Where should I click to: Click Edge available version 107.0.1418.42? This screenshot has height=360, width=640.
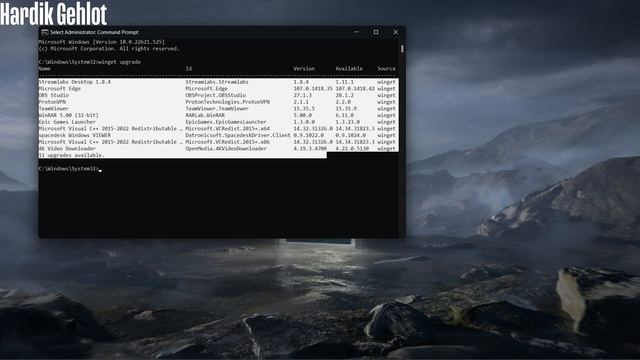click(x=355, y=89)
